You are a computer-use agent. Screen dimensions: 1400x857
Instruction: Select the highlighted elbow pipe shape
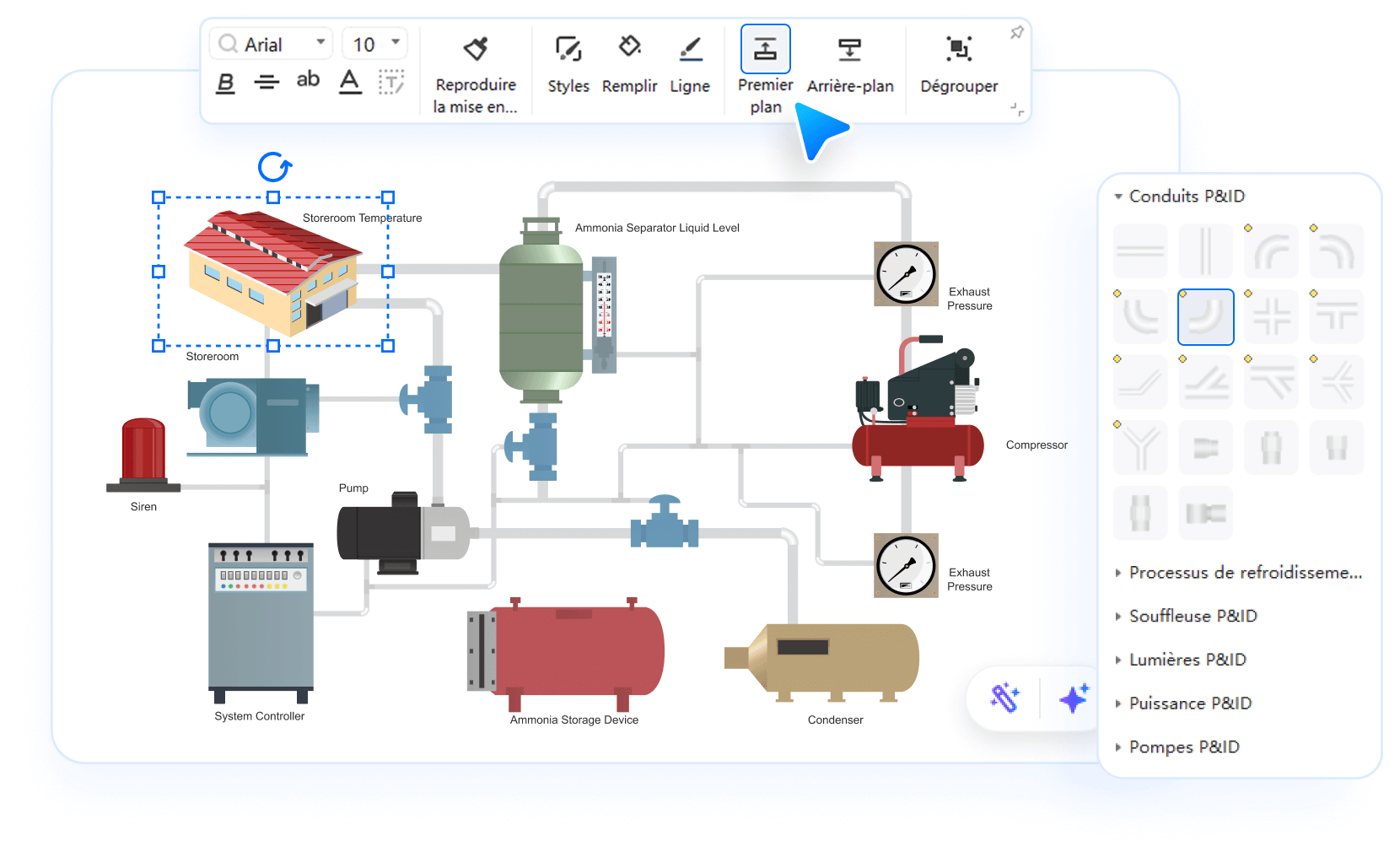click(x=1205, y=317)
